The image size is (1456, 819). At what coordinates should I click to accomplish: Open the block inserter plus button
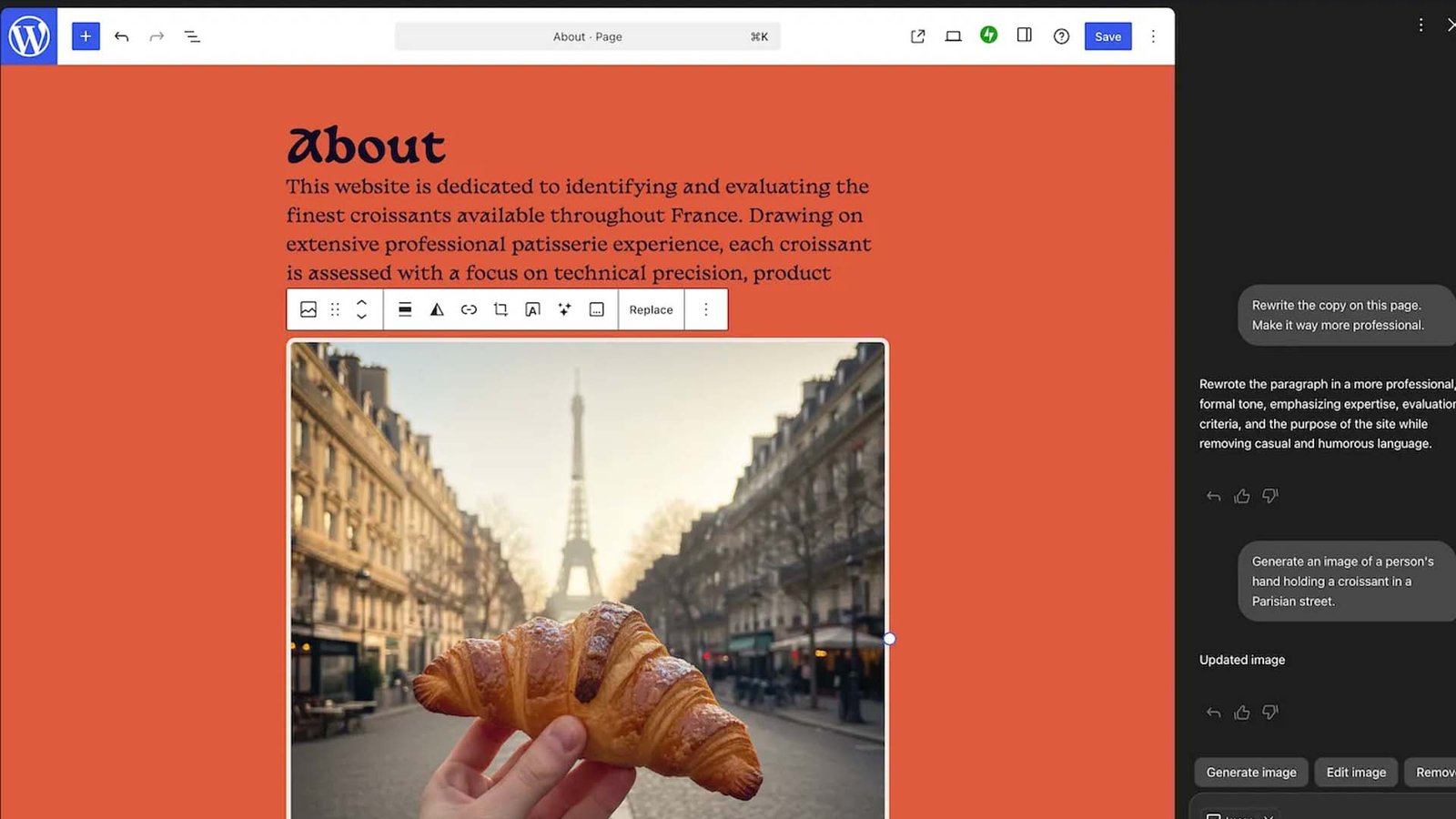(x=86, y=36)
